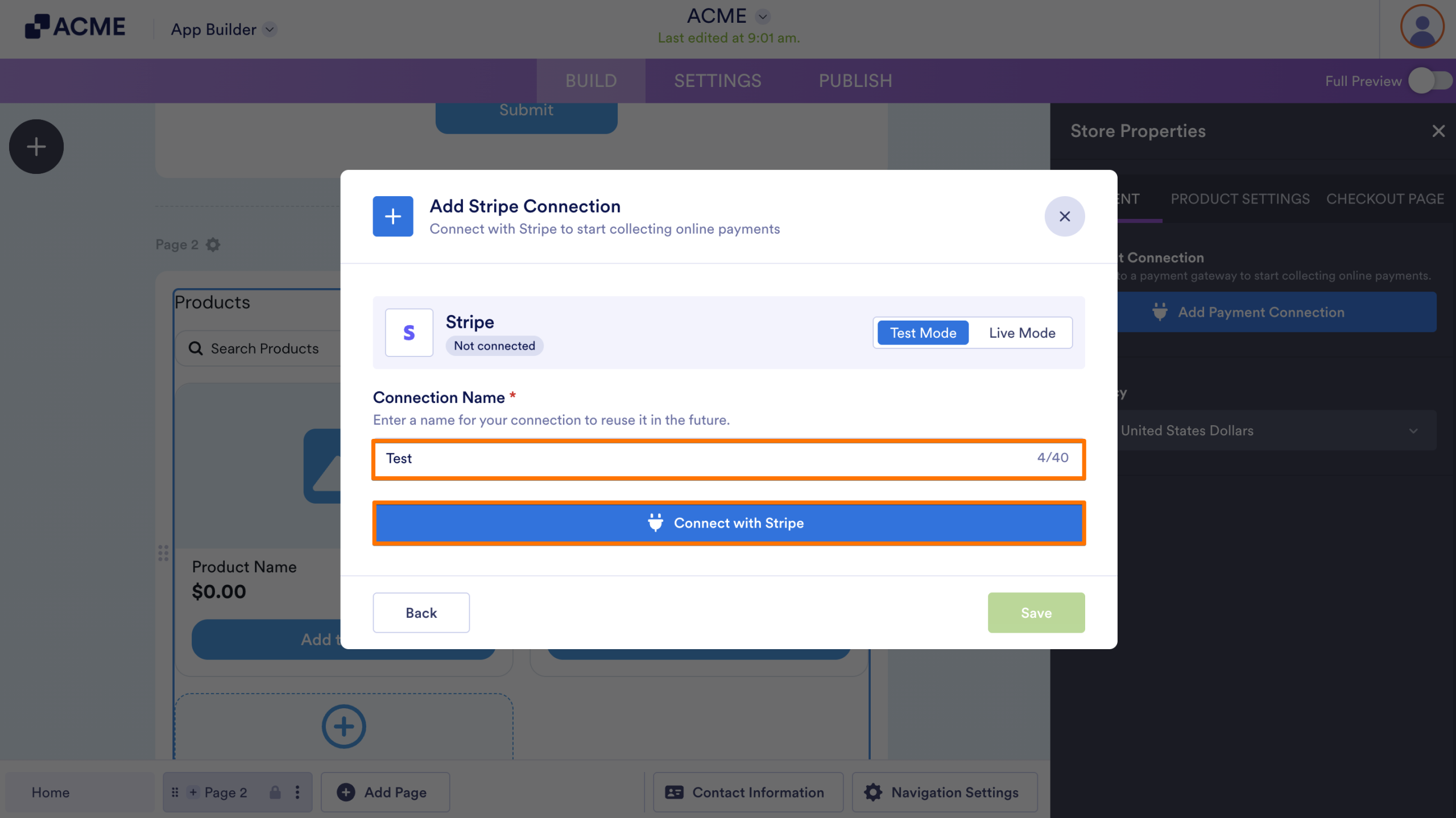Open the CHECKOUT PAGE tab
Image resolution: width=1456 pixels, height=818 pixels.
1385,199
